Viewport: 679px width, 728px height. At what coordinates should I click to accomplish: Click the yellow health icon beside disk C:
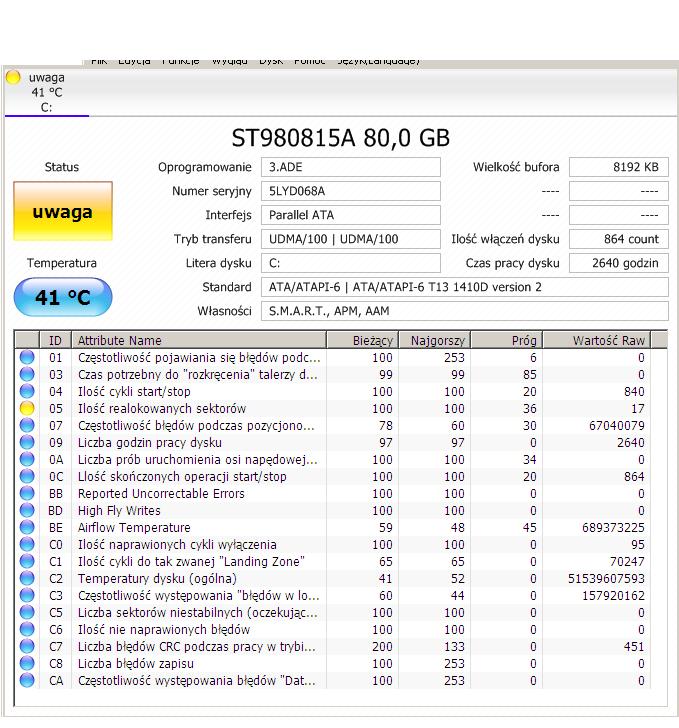click(13, 77)
